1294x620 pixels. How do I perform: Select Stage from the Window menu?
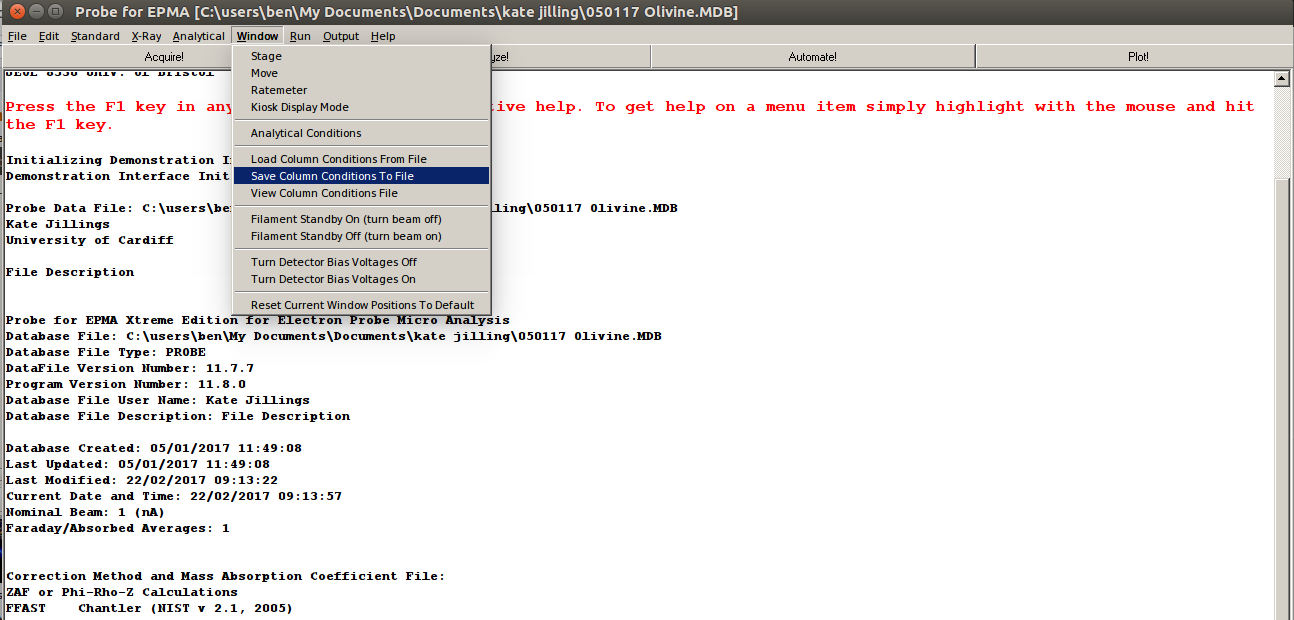click(x=266, y=56)
